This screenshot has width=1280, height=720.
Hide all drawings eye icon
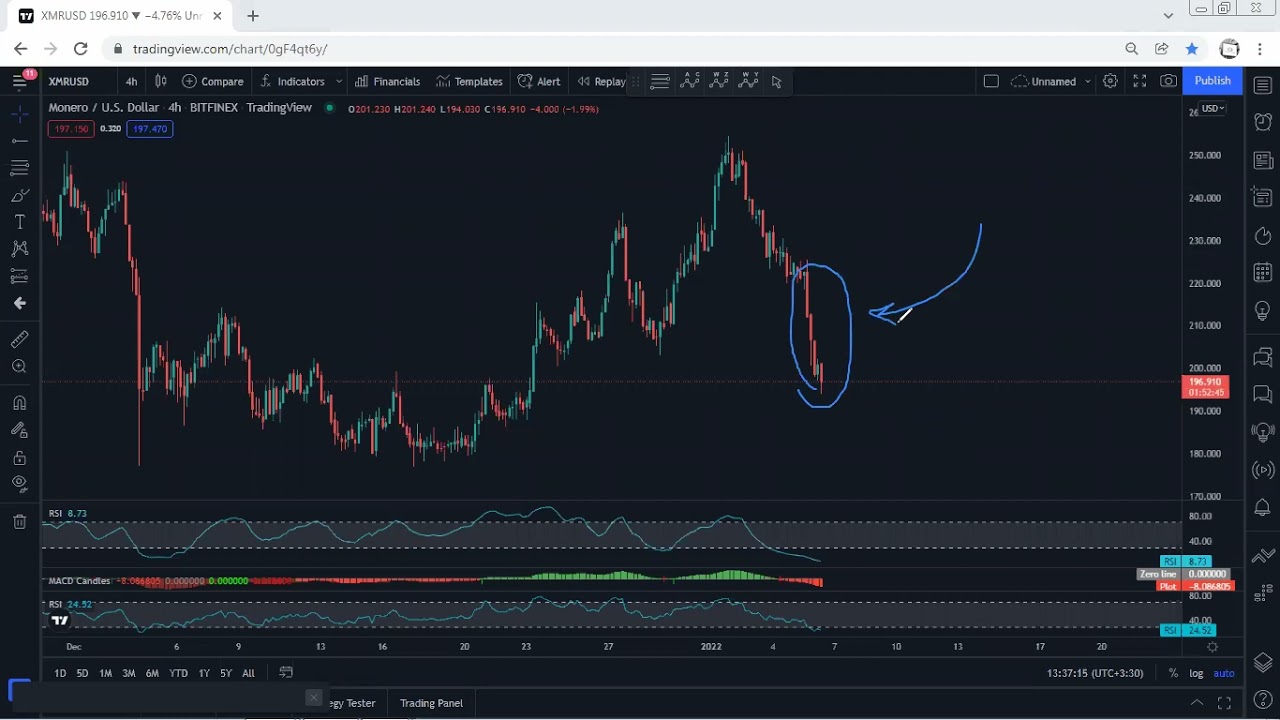(19, 484)
